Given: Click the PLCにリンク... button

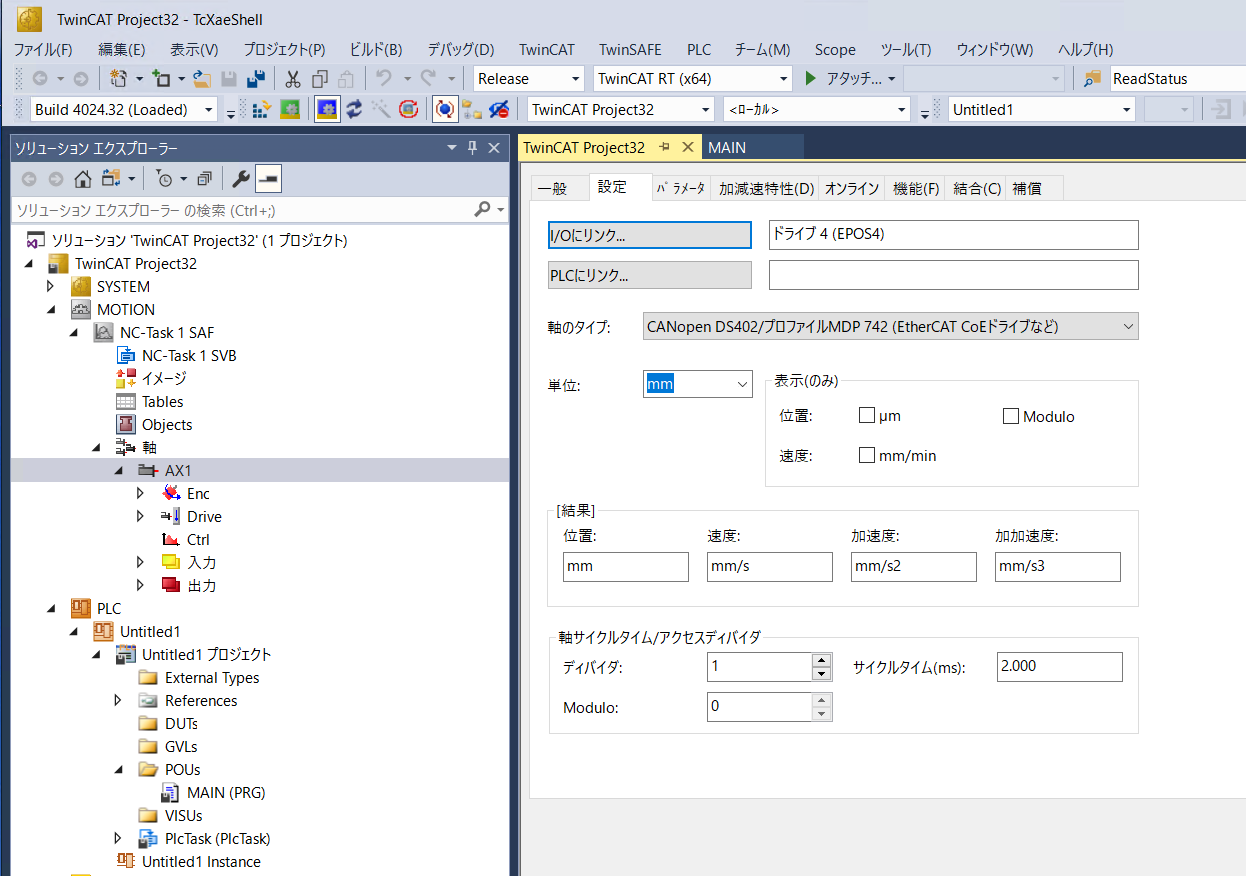Looking at the screenshot, I should click(x=650, y=275).
